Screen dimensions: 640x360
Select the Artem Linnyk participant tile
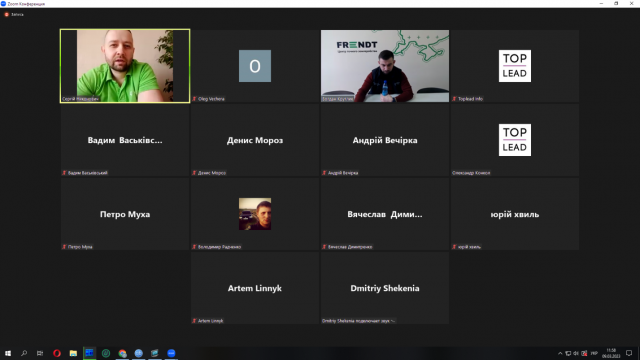[255, 288]
